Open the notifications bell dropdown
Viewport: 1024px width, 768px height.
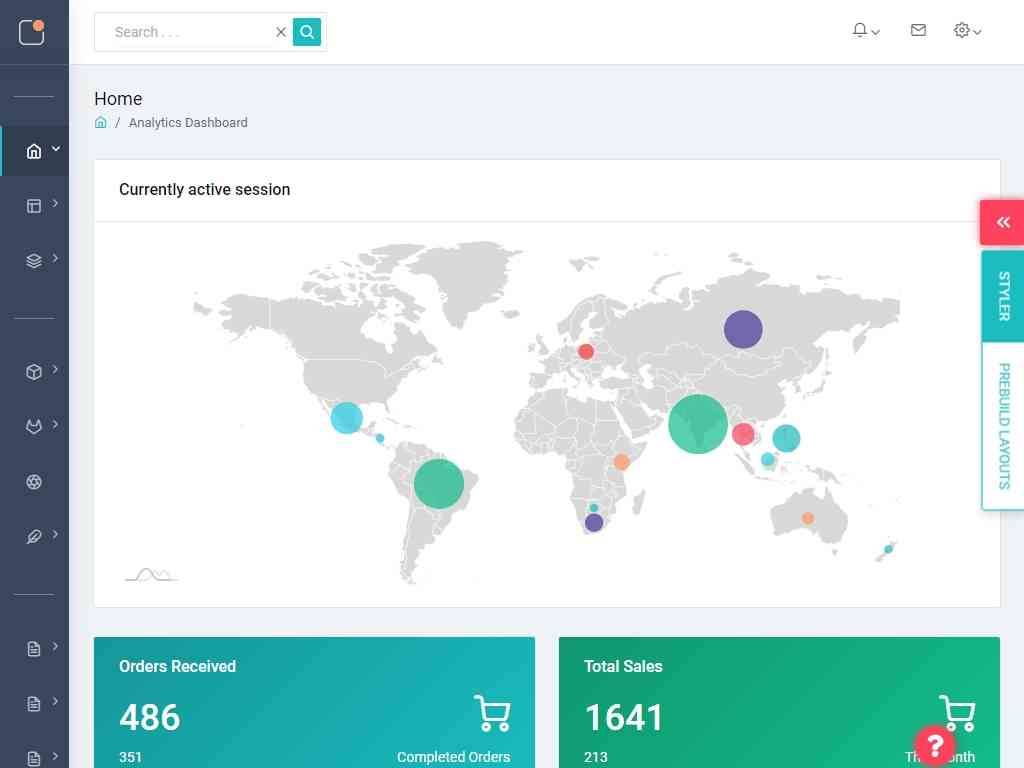[x=865, y=31]
